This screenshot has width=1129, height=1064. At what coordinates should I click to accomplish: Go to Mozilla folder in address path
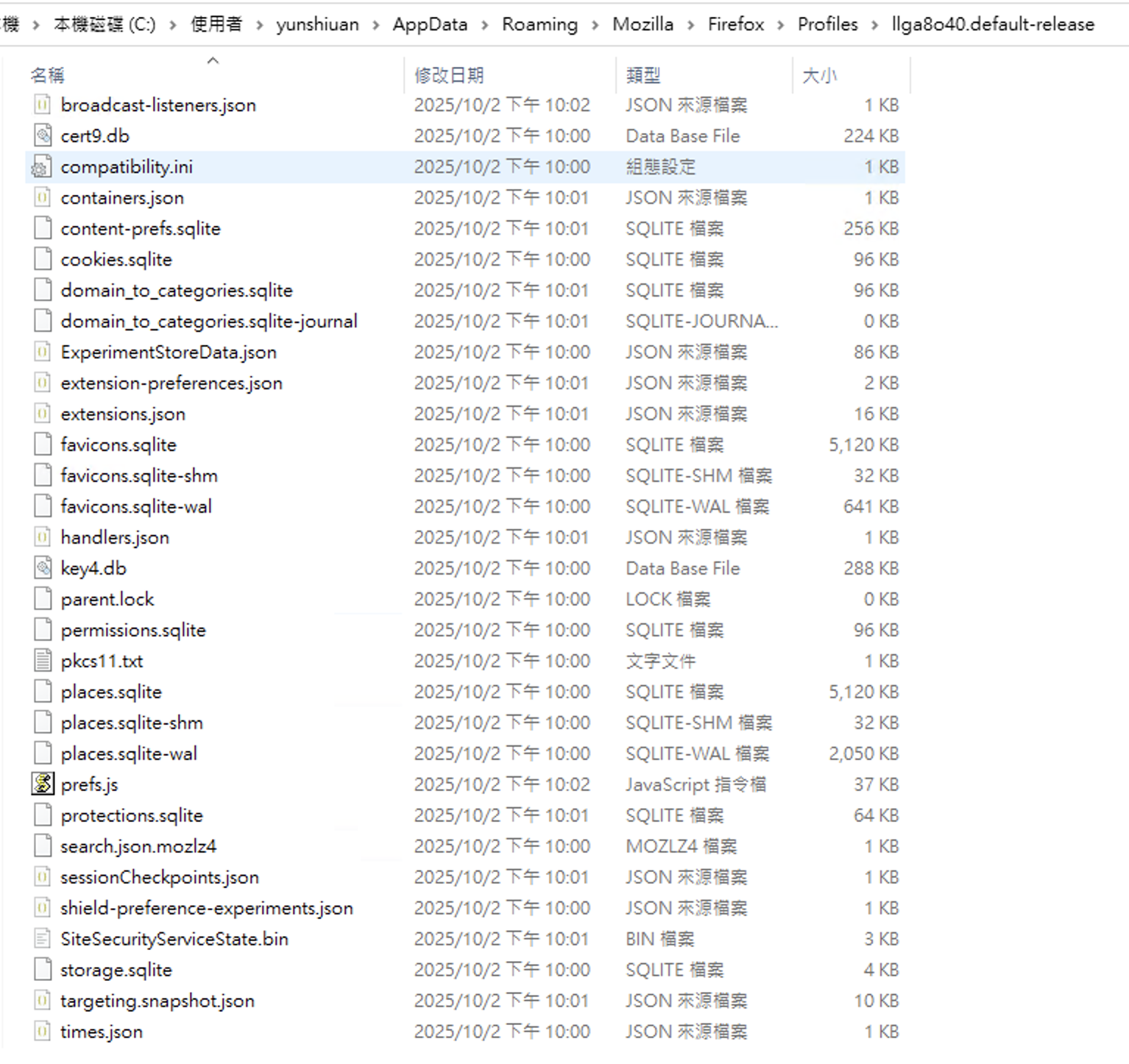(643, 24)
